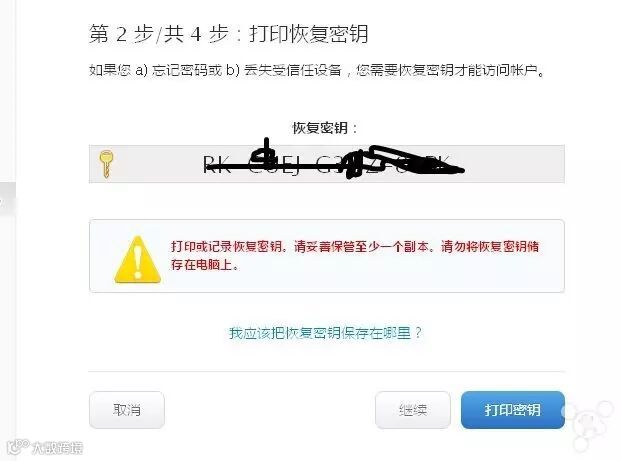The height and width of the screenshot is (461, 622).
Task: Select the 取消 button
Action: [x=127, y=410]
